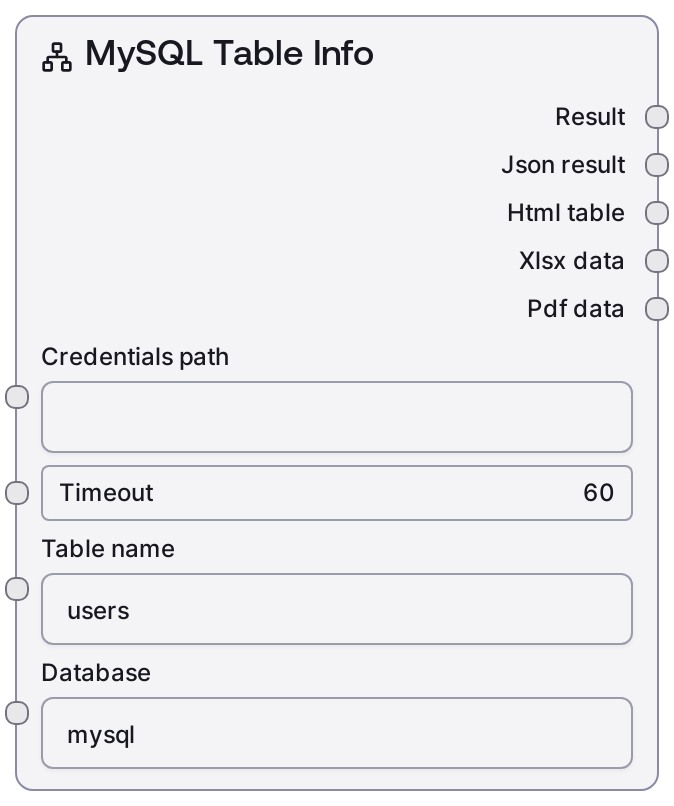Click the Json result output connector
Image resolution: width=674 pixels, height=806 pixels.
(656, 165)
